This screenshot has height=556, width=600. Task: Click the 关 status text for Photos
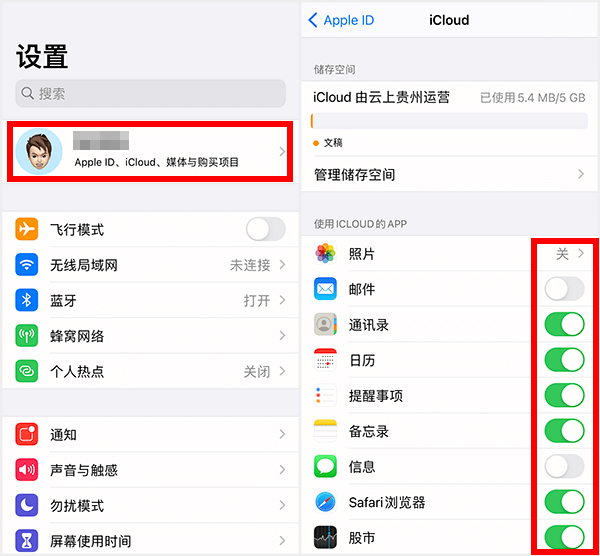coord(562,253)
